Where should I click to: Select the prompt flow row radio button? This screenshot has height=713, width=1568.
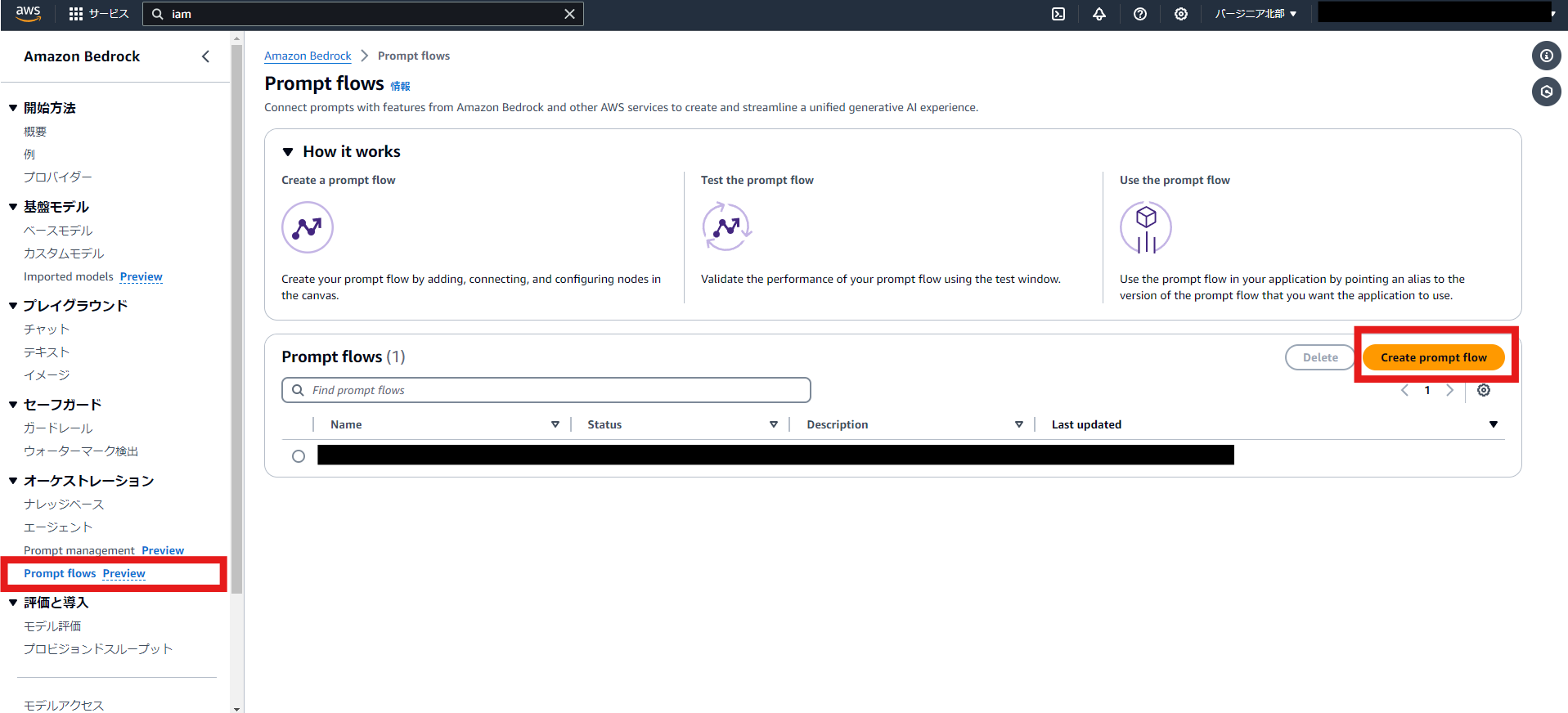coord(299,456)
